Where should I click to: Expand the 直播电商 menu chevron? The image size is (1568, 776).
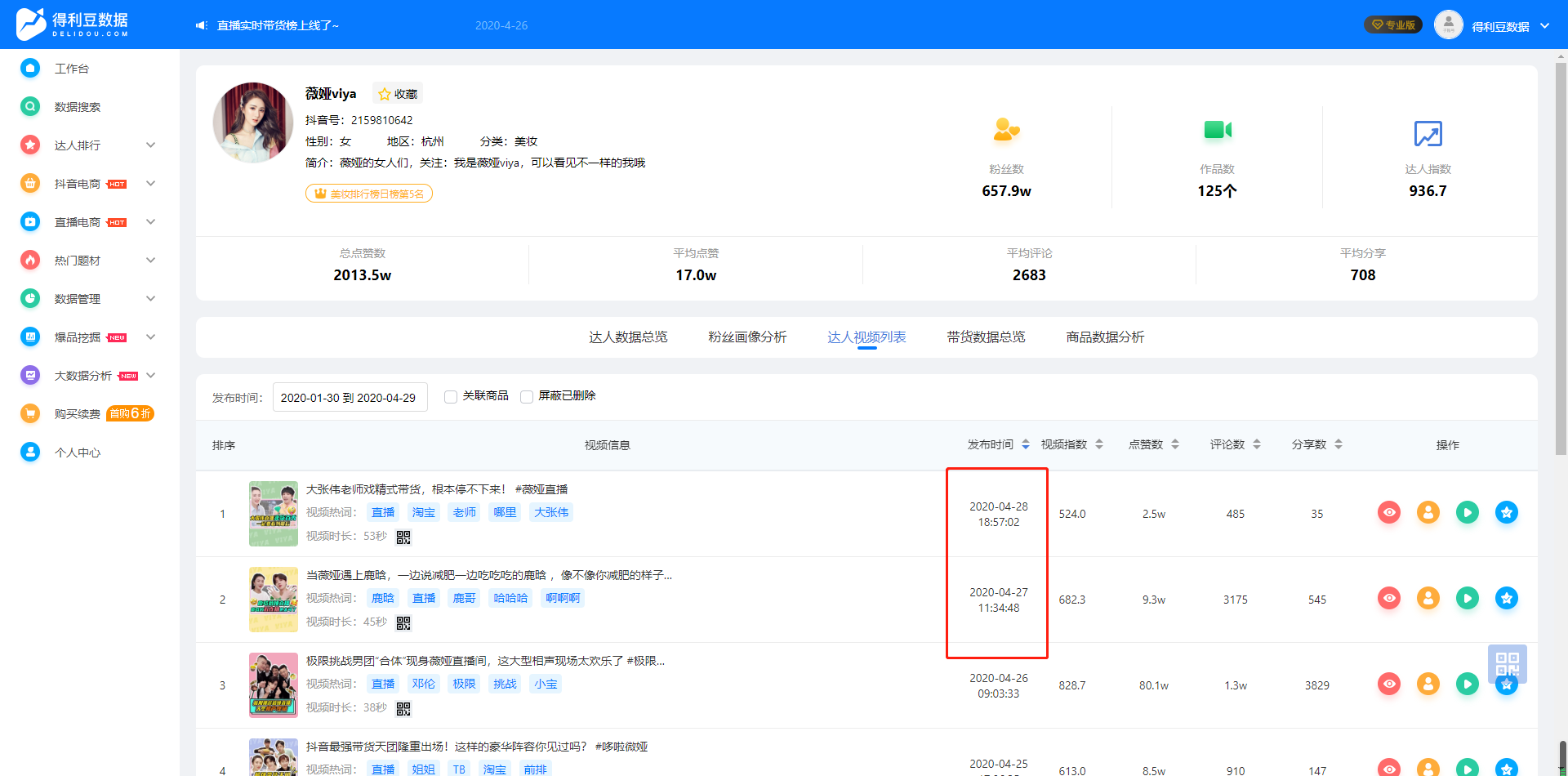point(150,221)
